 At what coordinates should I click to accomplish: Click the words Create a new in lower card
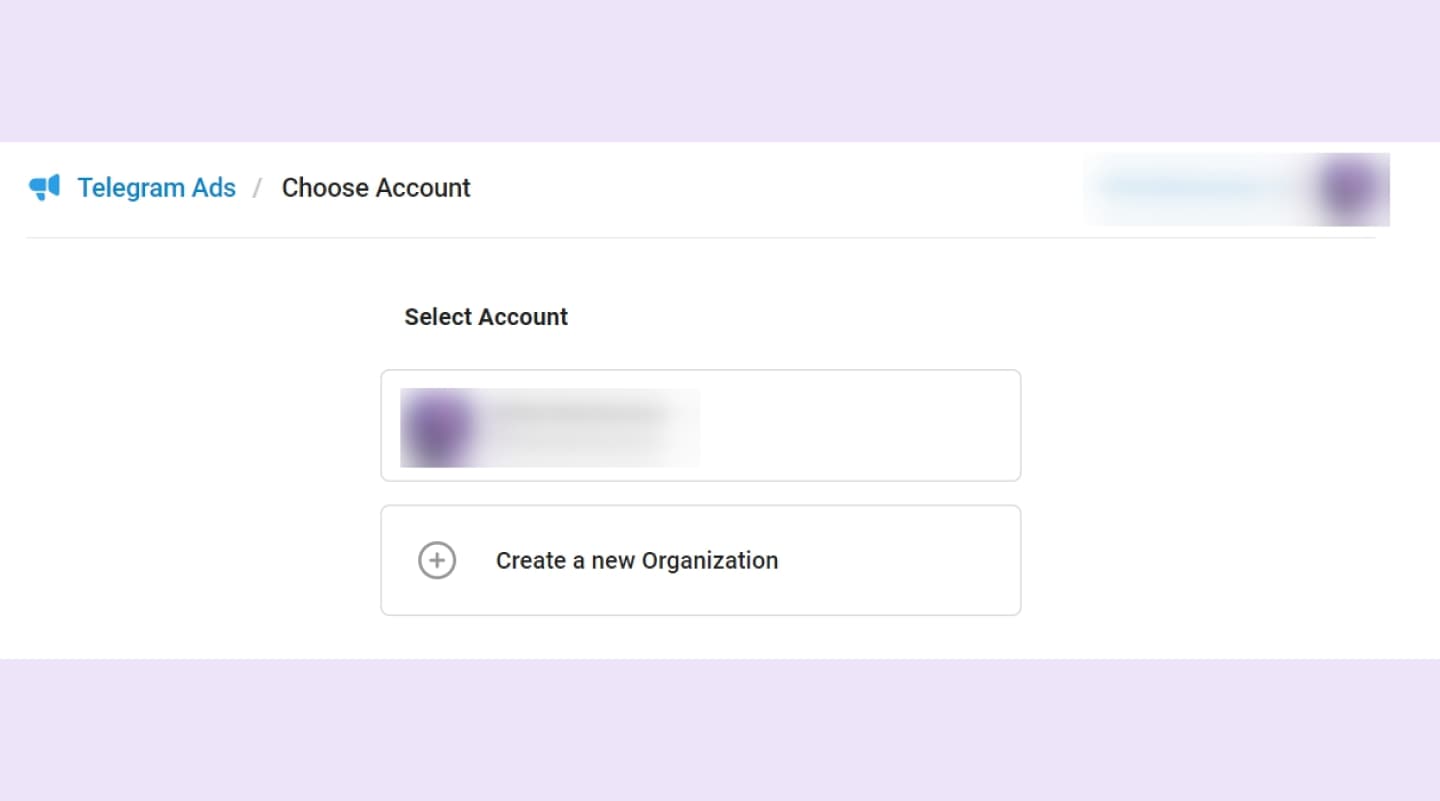pos(565,561)
